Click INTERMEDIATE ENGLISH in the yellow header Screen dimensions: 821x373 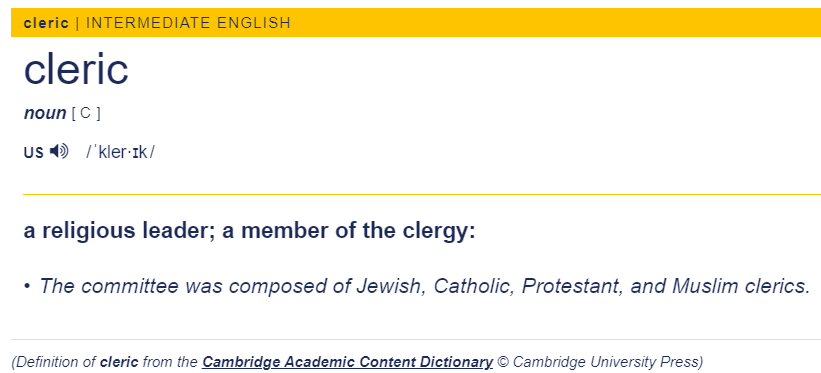click(188, 23)
